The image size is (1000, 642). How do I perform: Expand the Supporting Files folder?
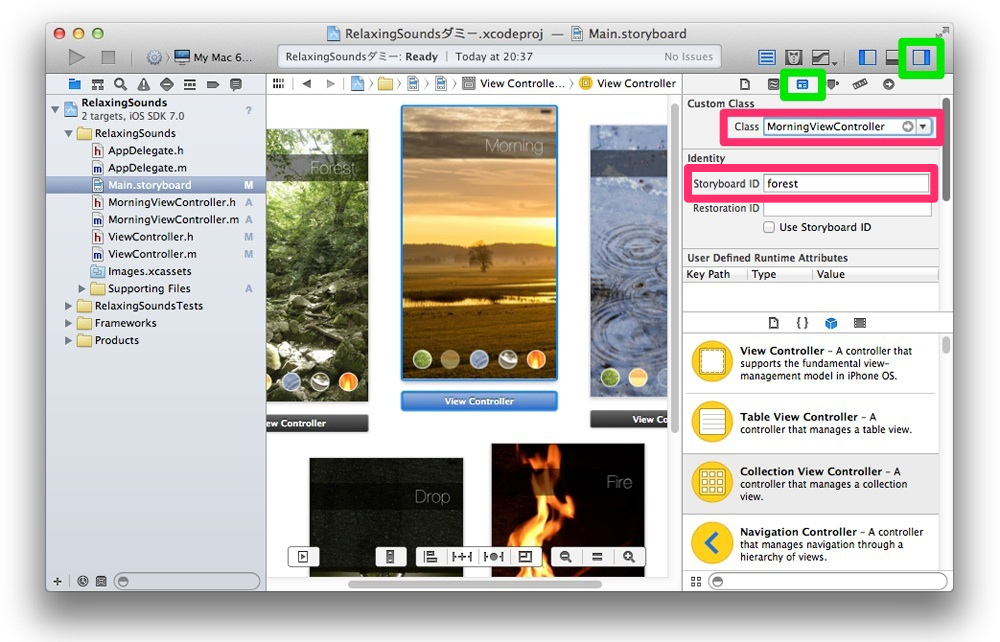tap(82, 289)
